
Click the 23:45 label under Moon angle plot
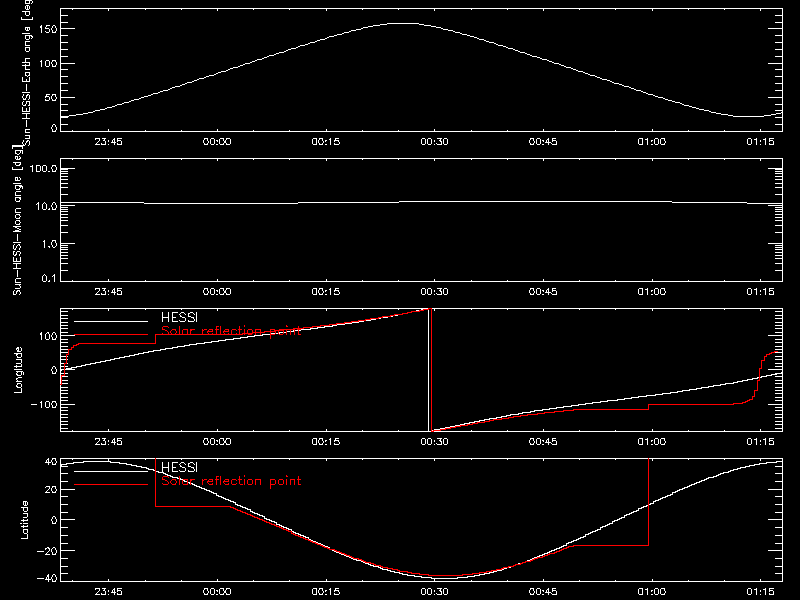click(x=108, y=292)
